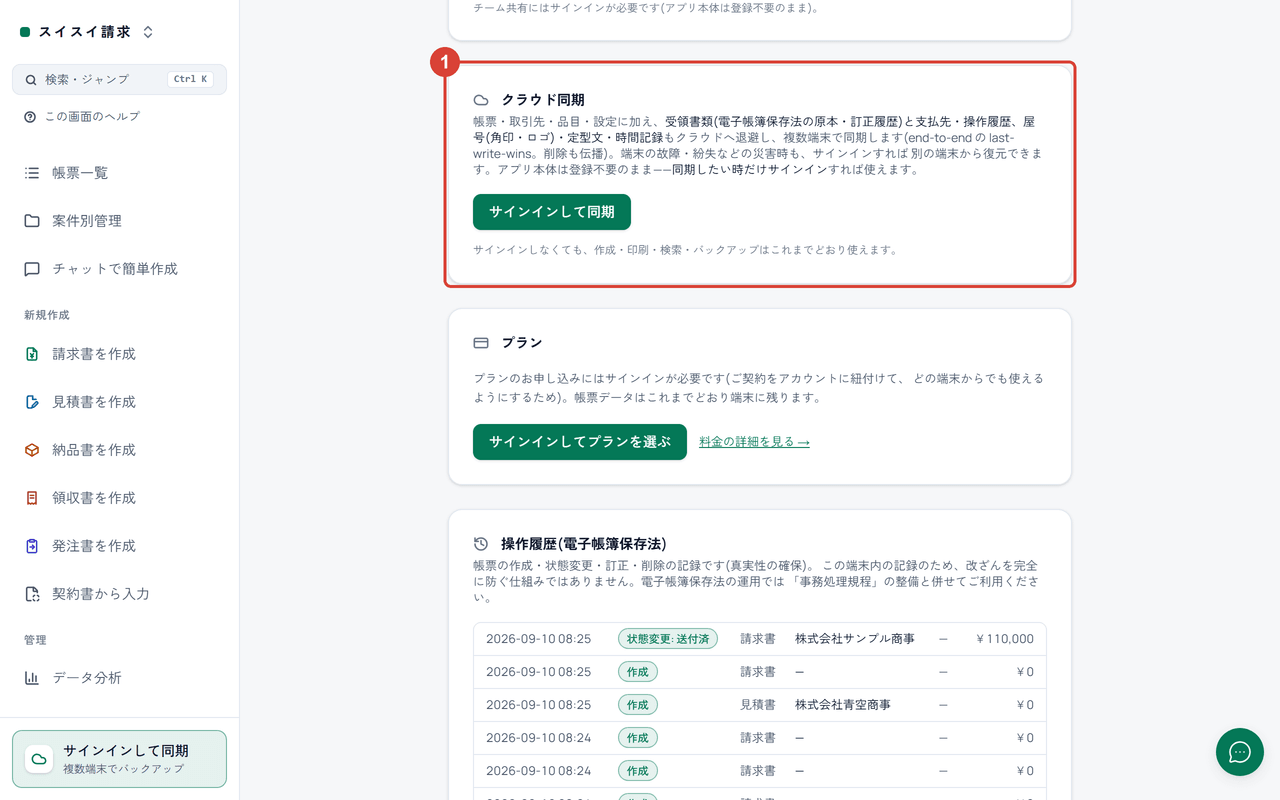Click the 見積書を作成 estimate icon

pos(32,402)
